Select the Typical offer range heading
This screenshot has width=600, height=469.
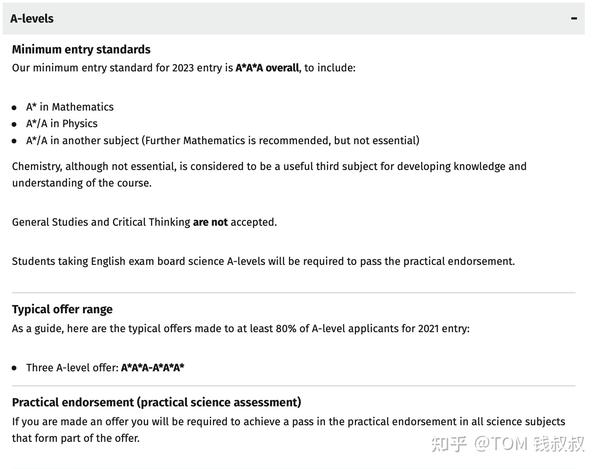point(62,309)
